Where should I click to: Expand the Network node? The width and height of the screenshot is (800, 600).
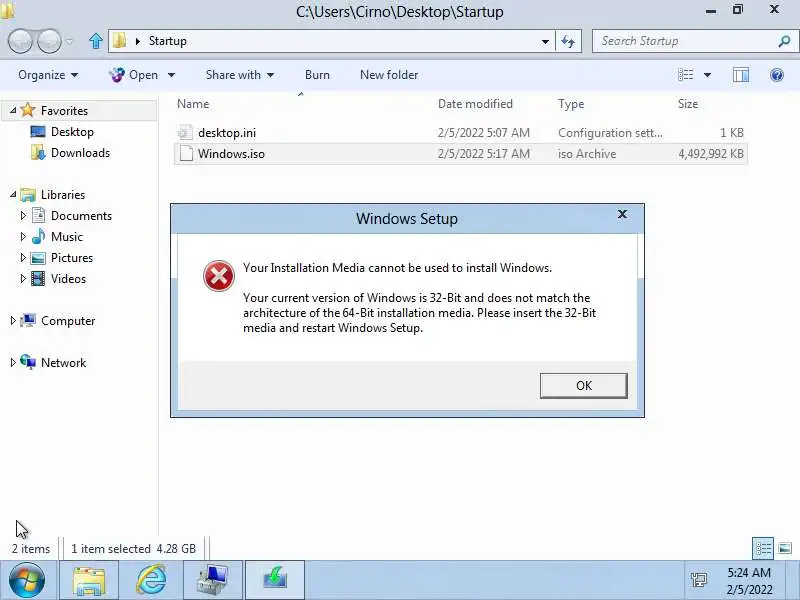pyautogui.click(x=13, y=362)
